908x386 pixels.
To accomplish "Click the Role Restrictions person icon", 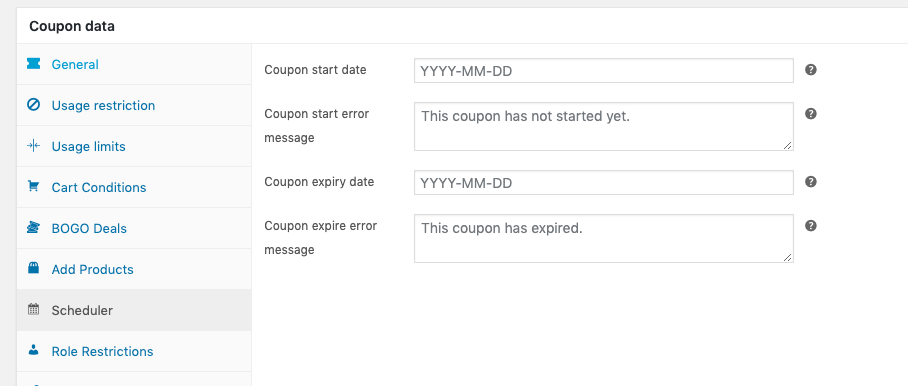I will (34, 351).
